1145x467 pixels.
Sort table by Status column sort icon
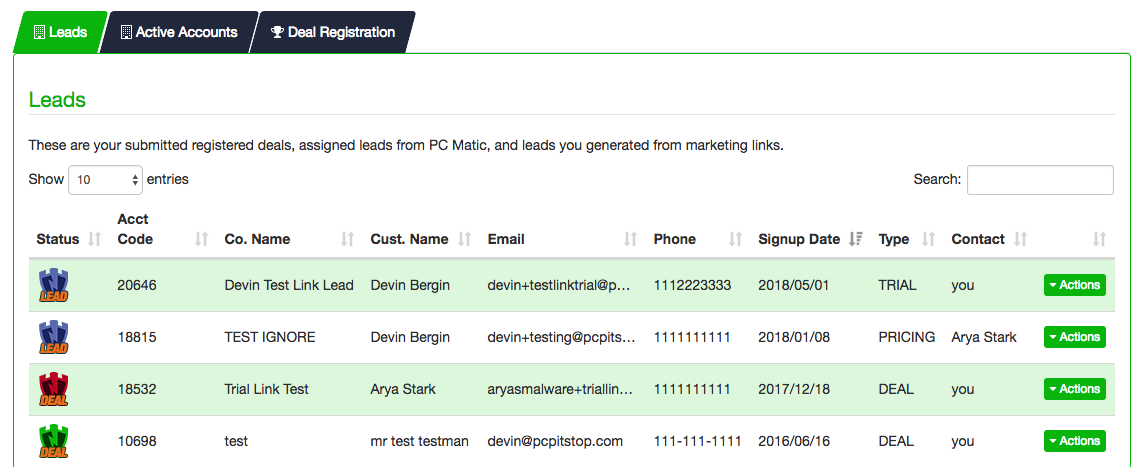pyautogui.click(x=95, y=239)
